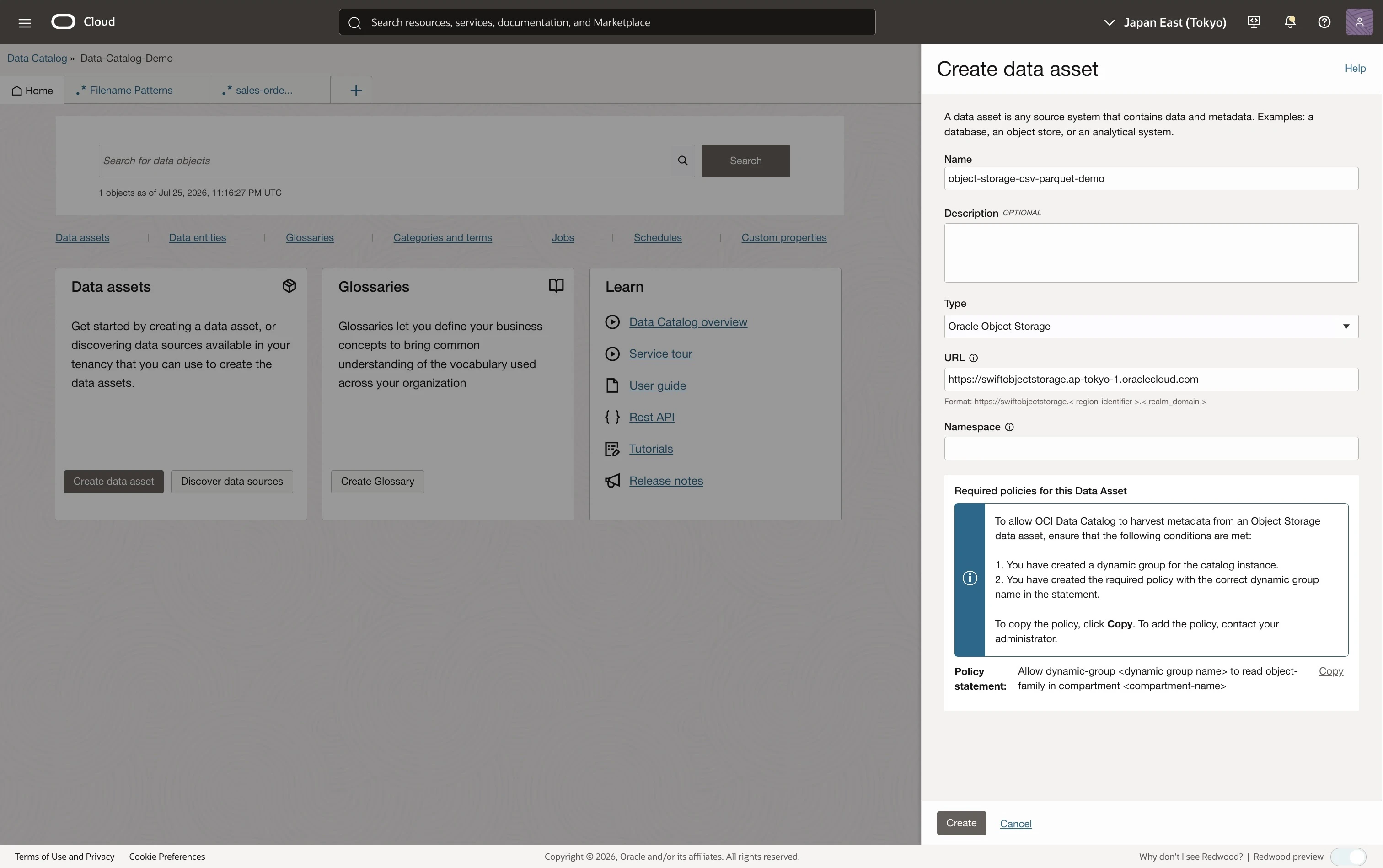Viewport: 1383px width, 868px height.
Task: Open the notifications bell
Action: pos(1289,22)
